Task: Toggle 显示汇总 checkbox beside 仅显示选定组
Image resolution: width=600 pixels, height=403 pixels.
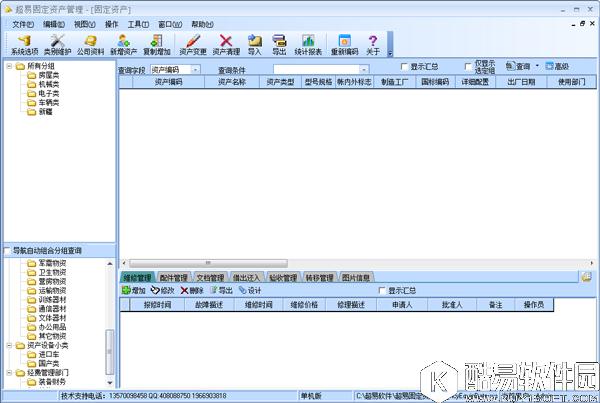Action: tap(404, 67)
